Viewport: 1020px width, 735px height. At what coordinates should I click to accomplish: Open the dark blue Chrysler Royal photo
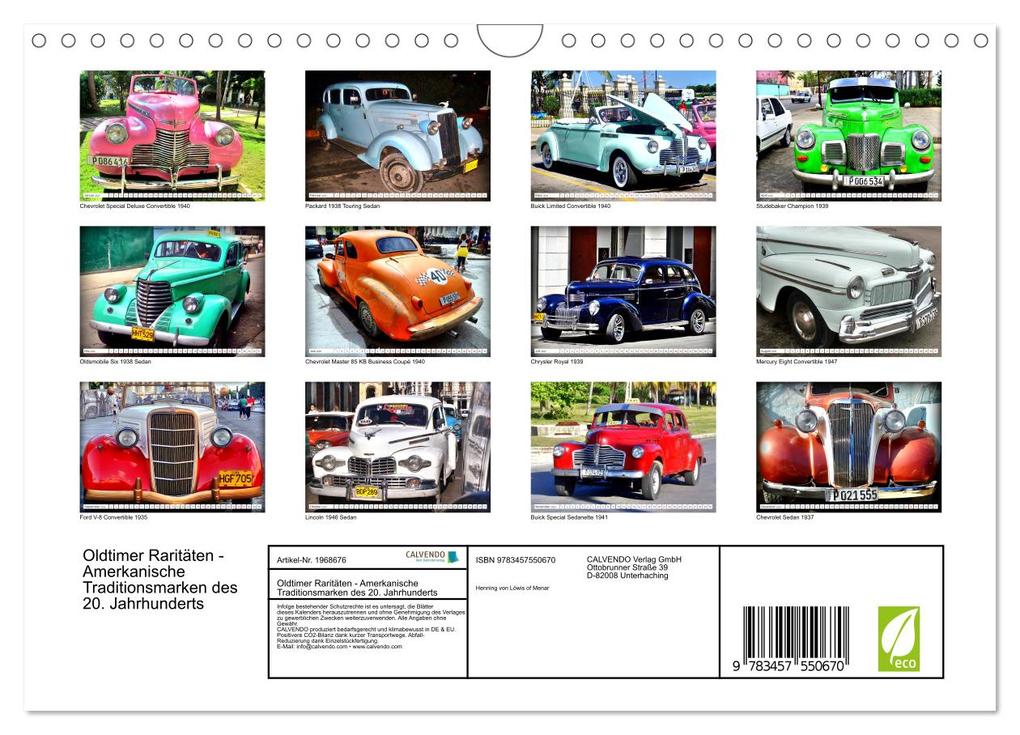pyautogui.click(x=623, y=291)
